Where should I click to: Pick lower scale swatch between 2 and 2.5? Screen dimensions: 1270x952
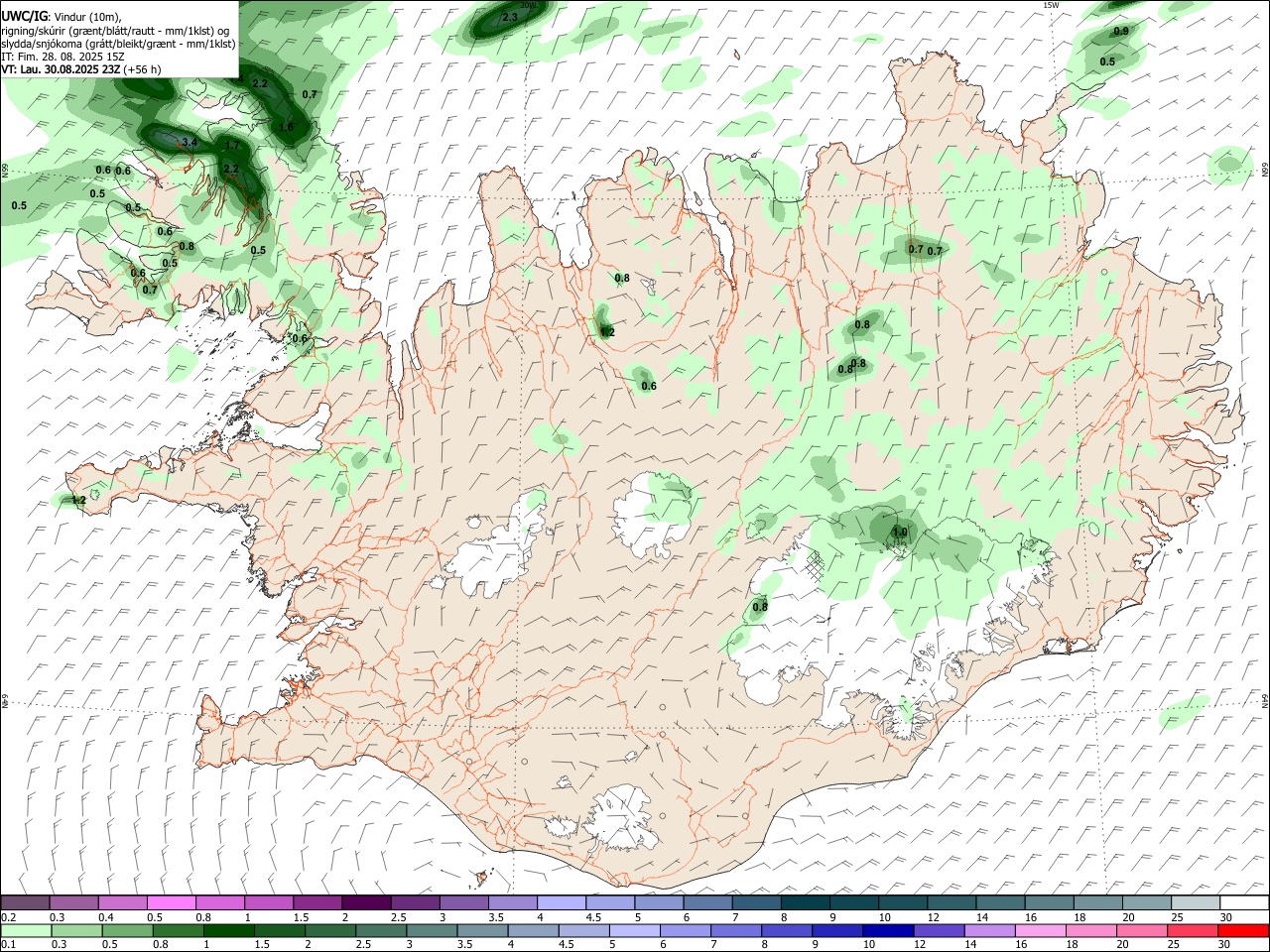coord(329,930)
